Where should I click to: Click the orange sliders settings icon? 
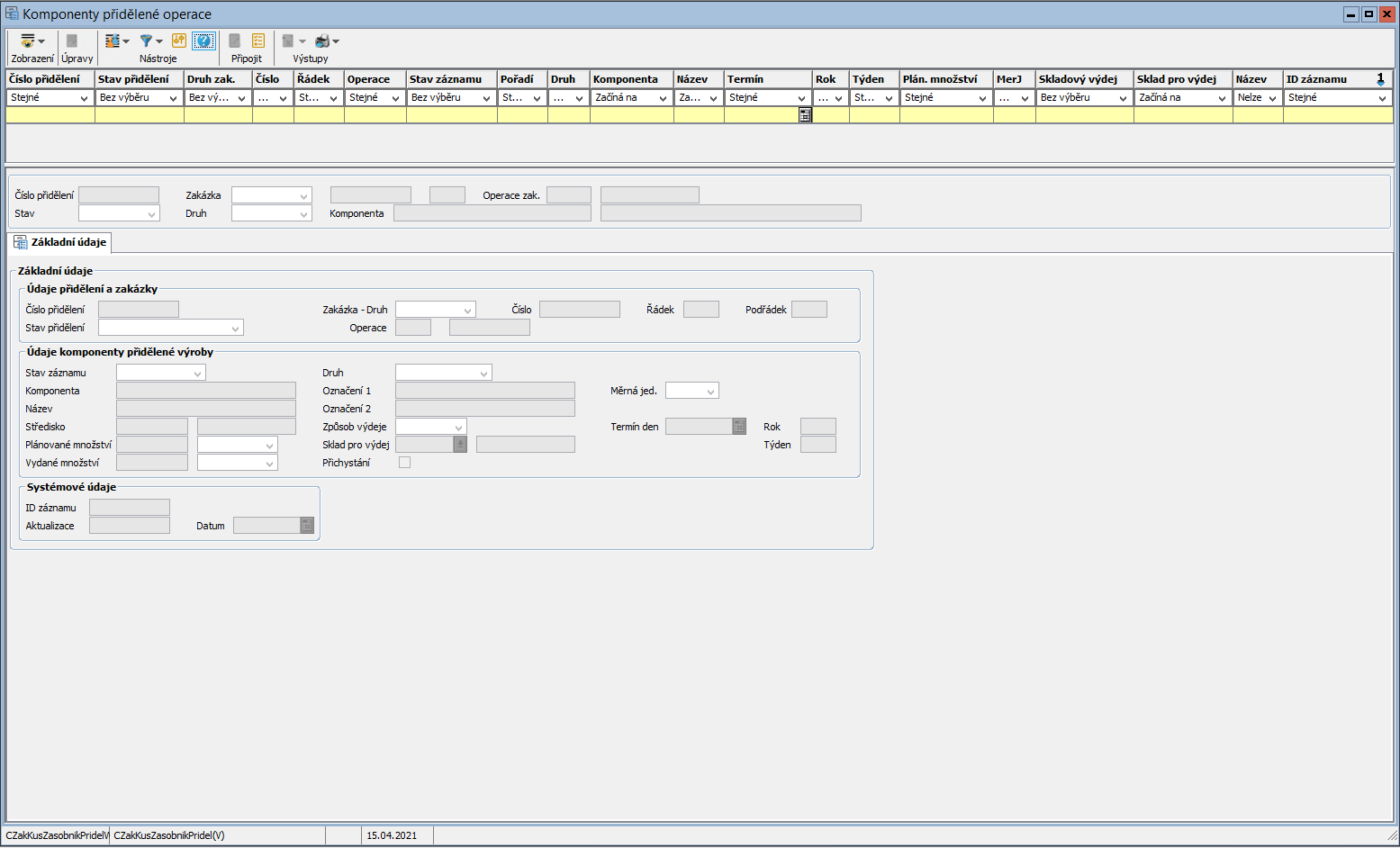click(179, 41)
